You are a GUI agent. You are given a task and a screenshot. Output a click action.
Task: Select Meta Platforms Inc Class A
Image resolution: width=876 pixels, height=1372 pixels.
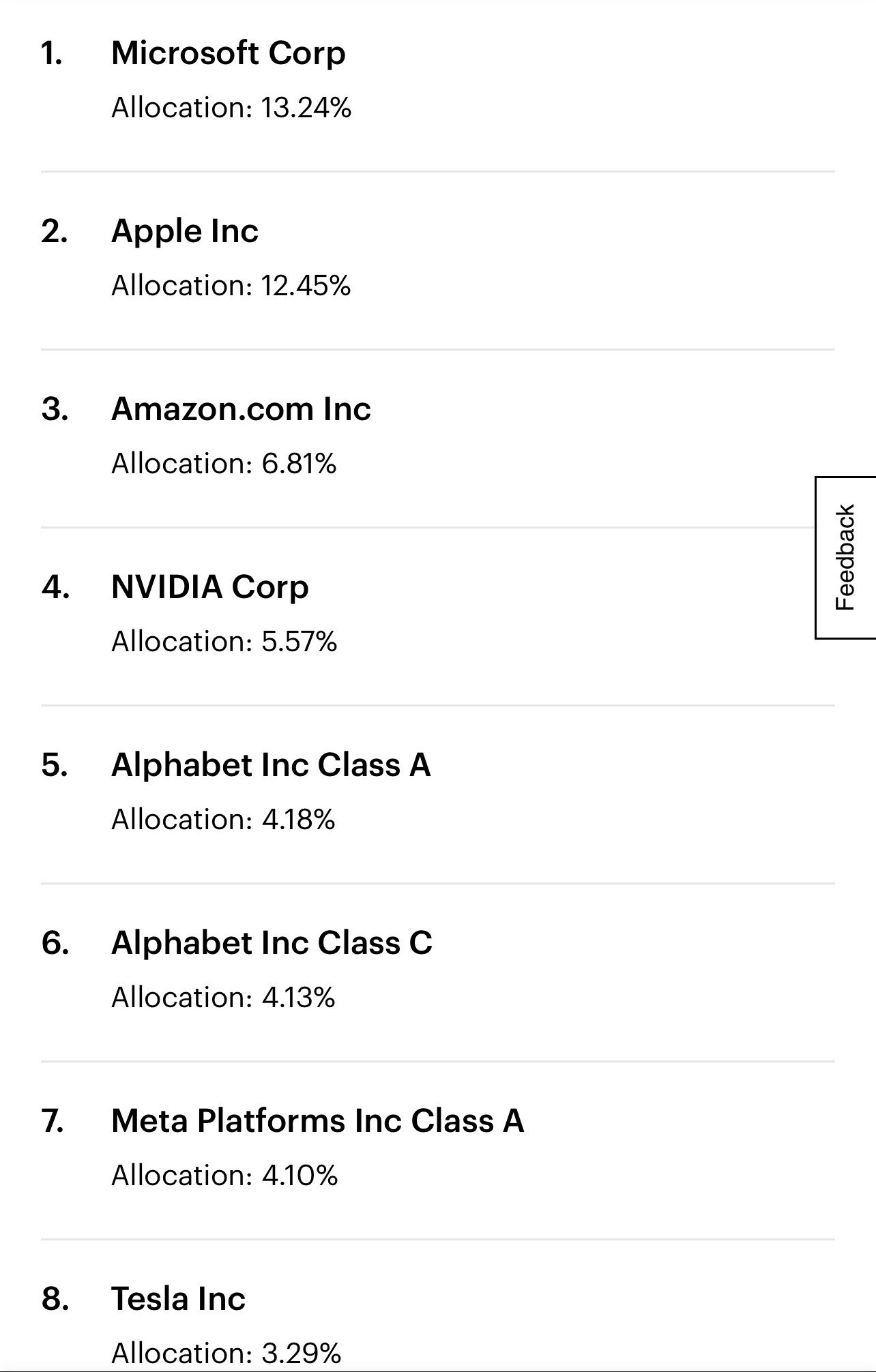317,1121
